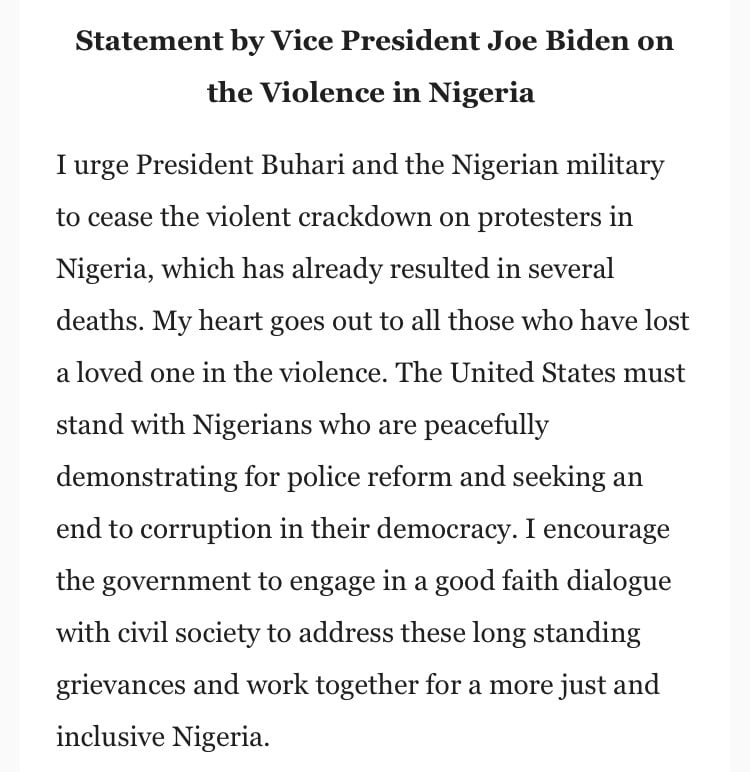Click the word 'demonstrating'

coord(146,478)
